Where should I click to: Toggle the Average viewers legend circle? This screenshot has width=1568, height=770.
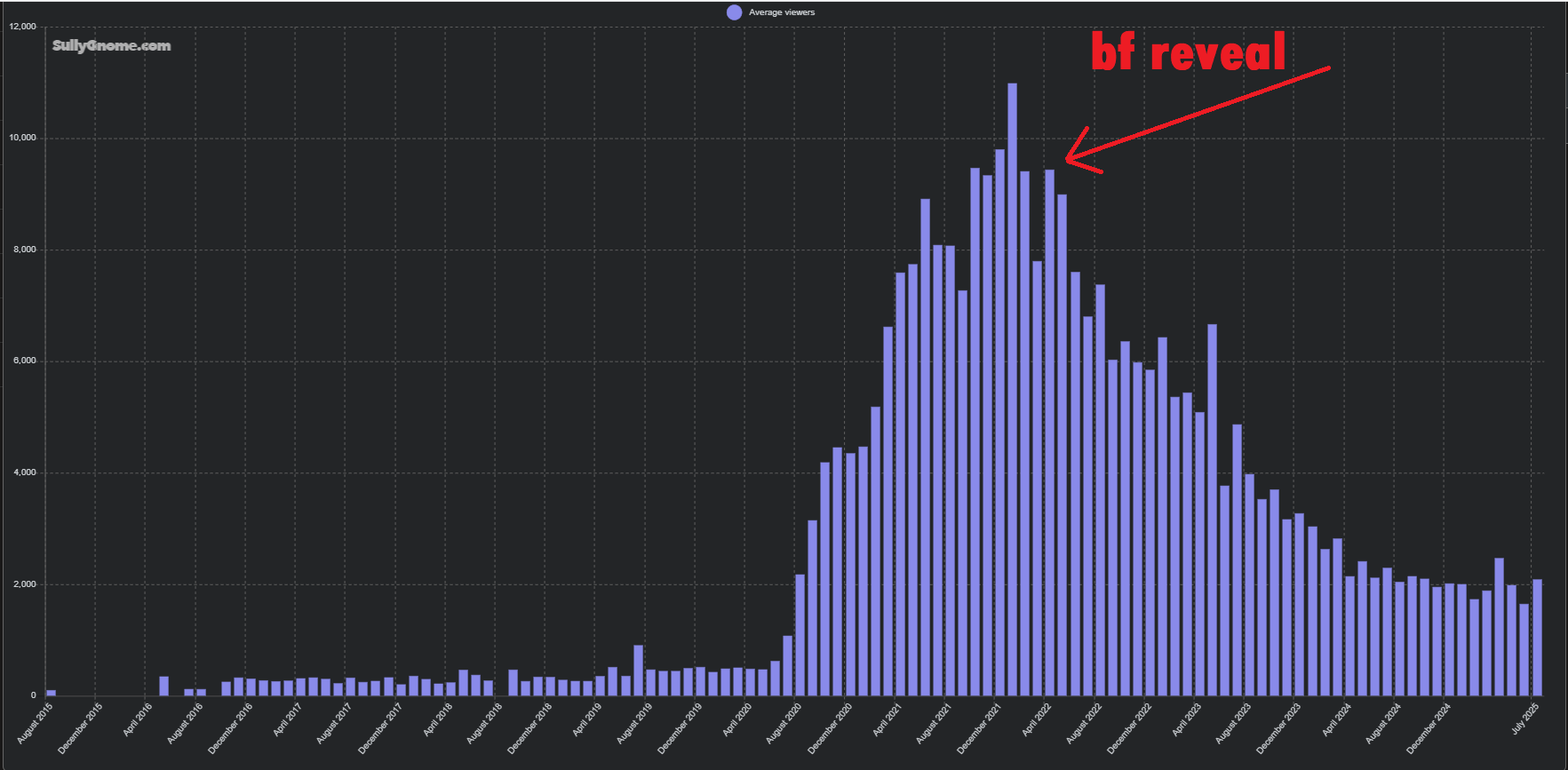tap(734, 12)
